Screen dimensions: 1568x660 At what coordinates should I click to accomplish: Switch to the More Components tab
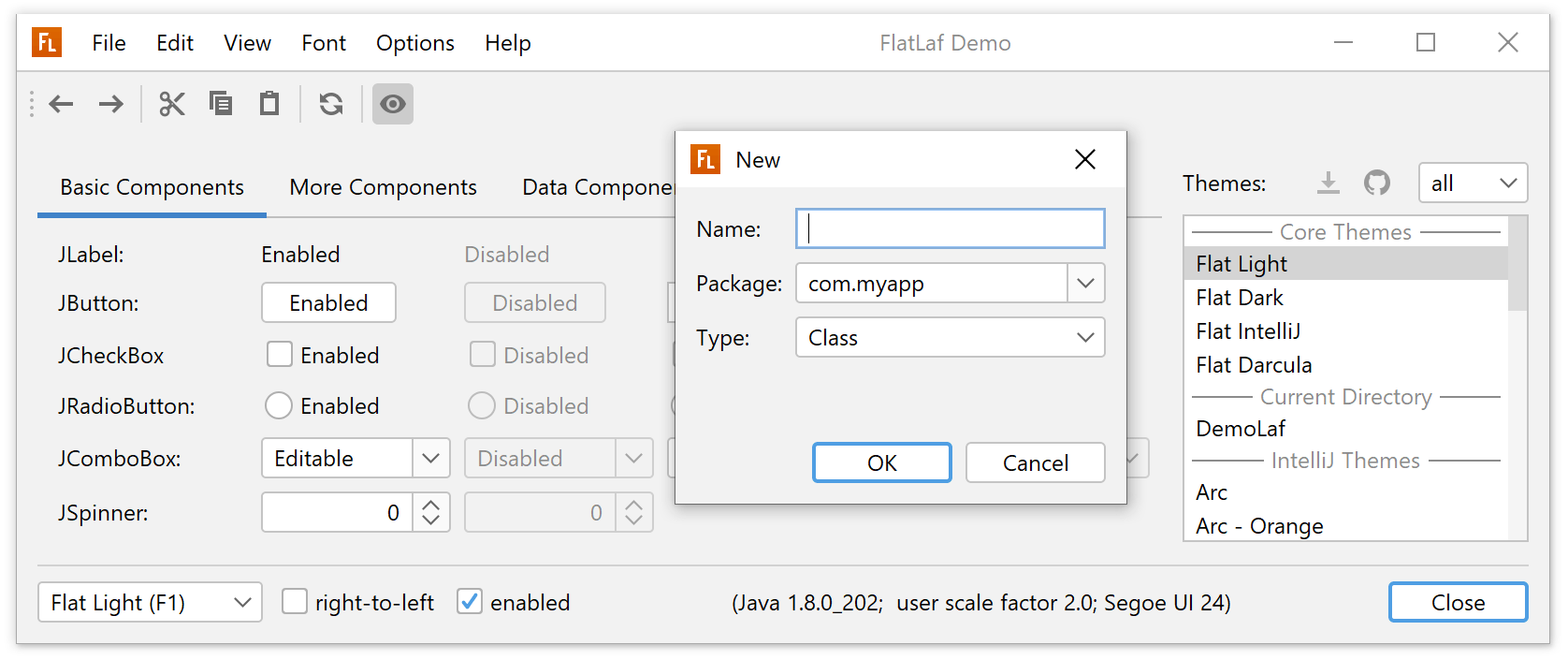click(x=383, y=187)
